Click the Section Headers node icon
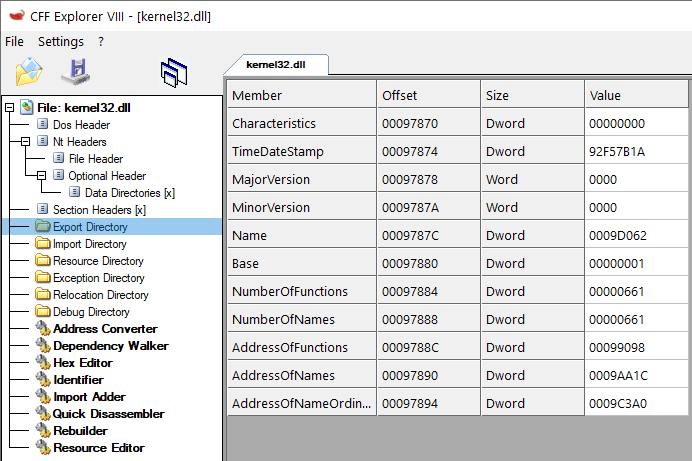 (42, 209)
